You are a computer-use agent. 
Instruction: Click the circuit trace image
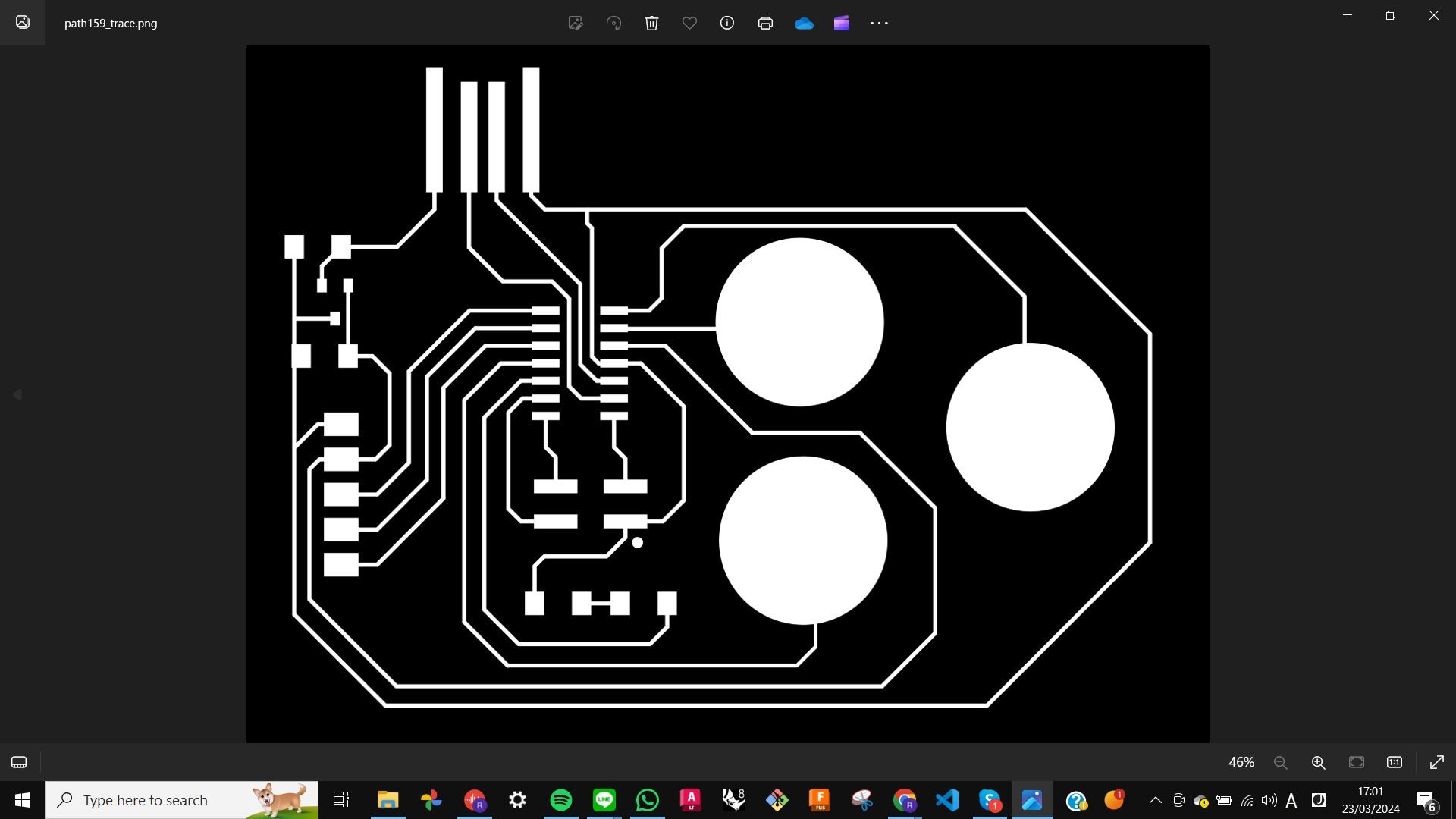(728, 394)
